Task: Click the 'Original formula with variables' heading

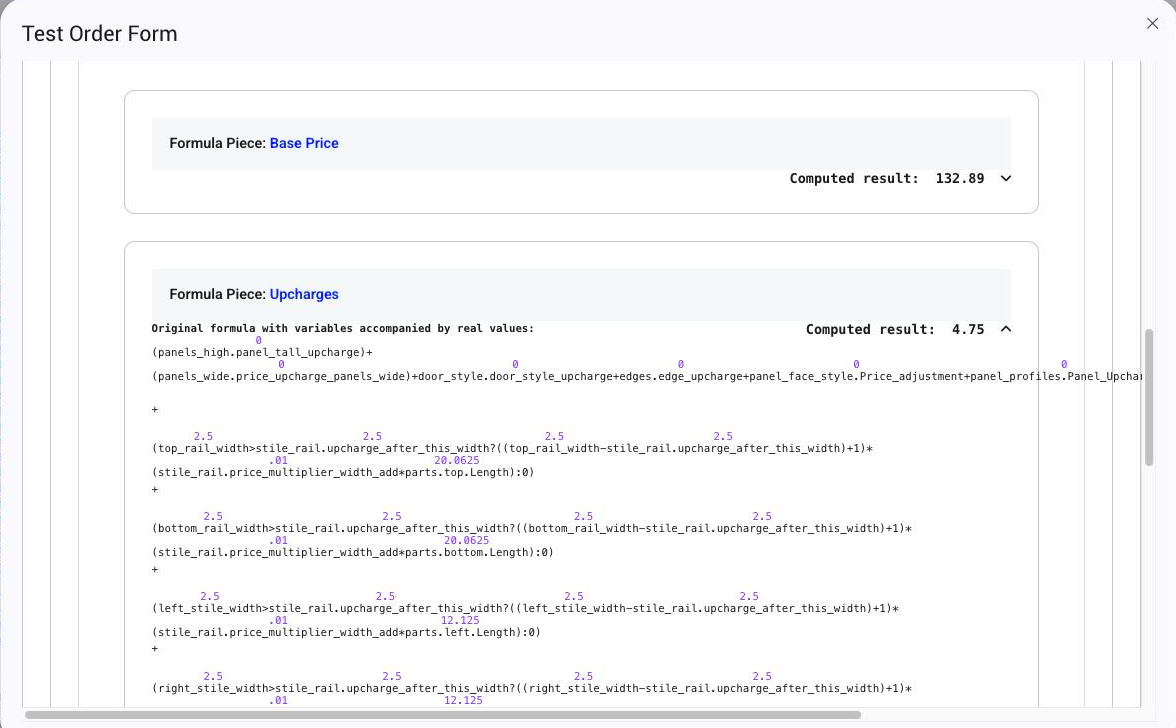Action: (343, 328)
